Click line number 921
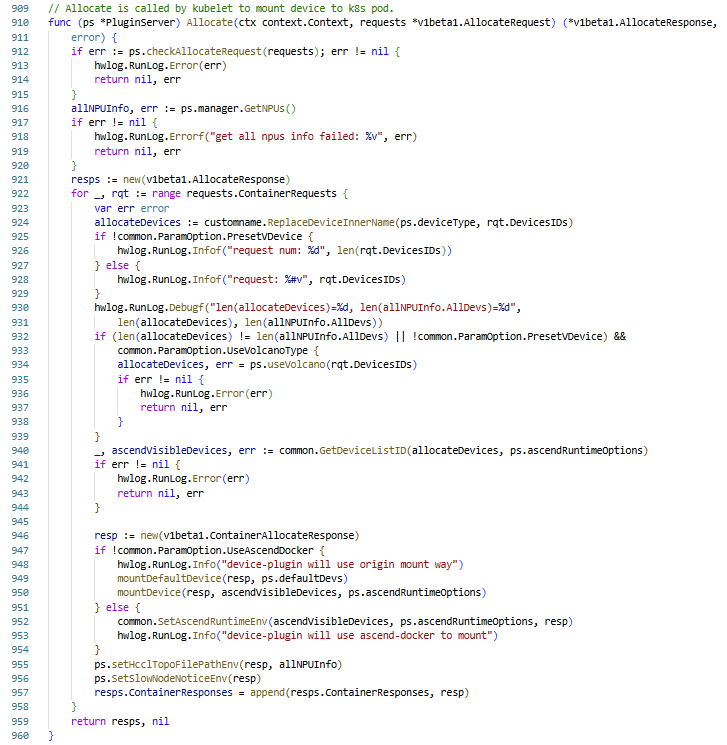This screenshot has width=727, height=745. 20,180
